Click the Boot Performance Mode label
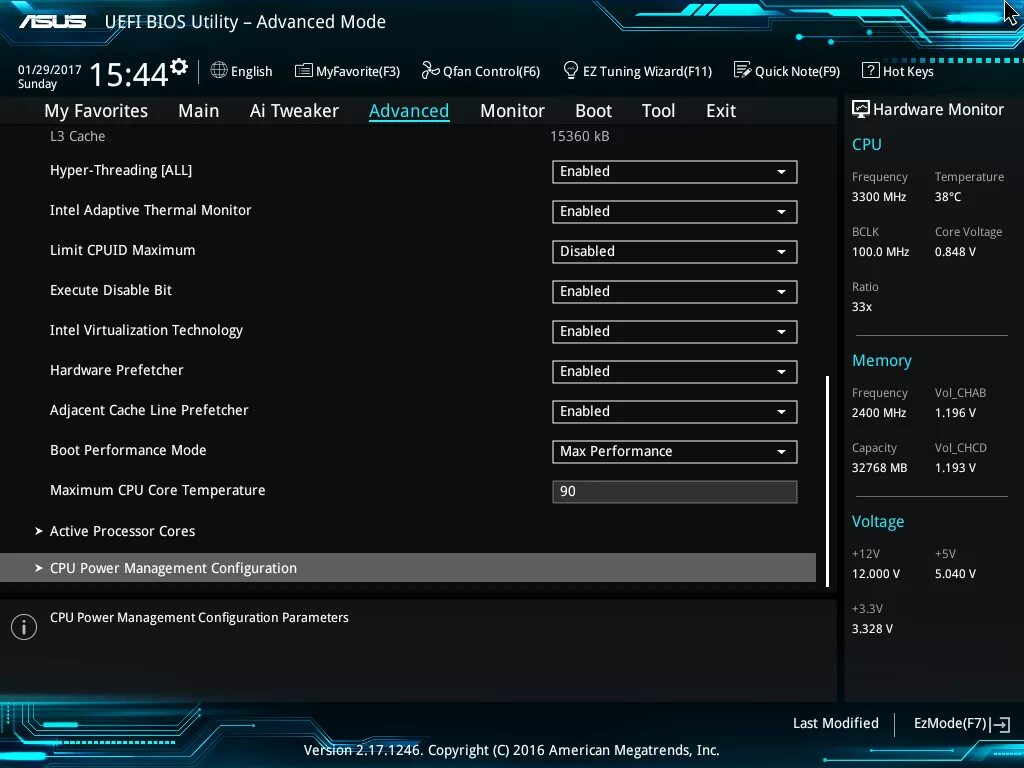 pos(128,451)
